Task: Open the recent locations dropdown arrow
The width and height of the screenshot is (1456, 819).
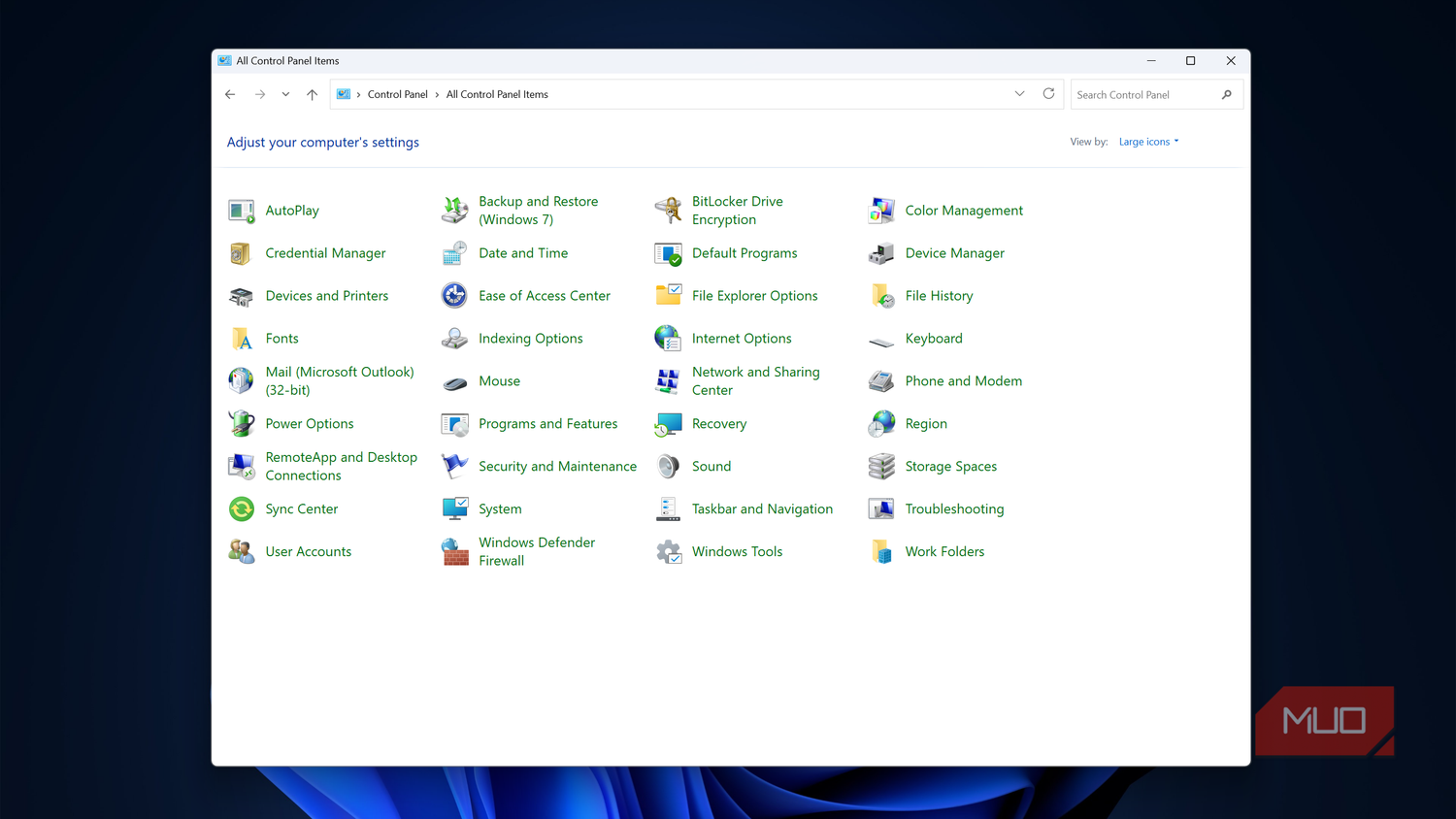Action: click(x=285, y=94)
